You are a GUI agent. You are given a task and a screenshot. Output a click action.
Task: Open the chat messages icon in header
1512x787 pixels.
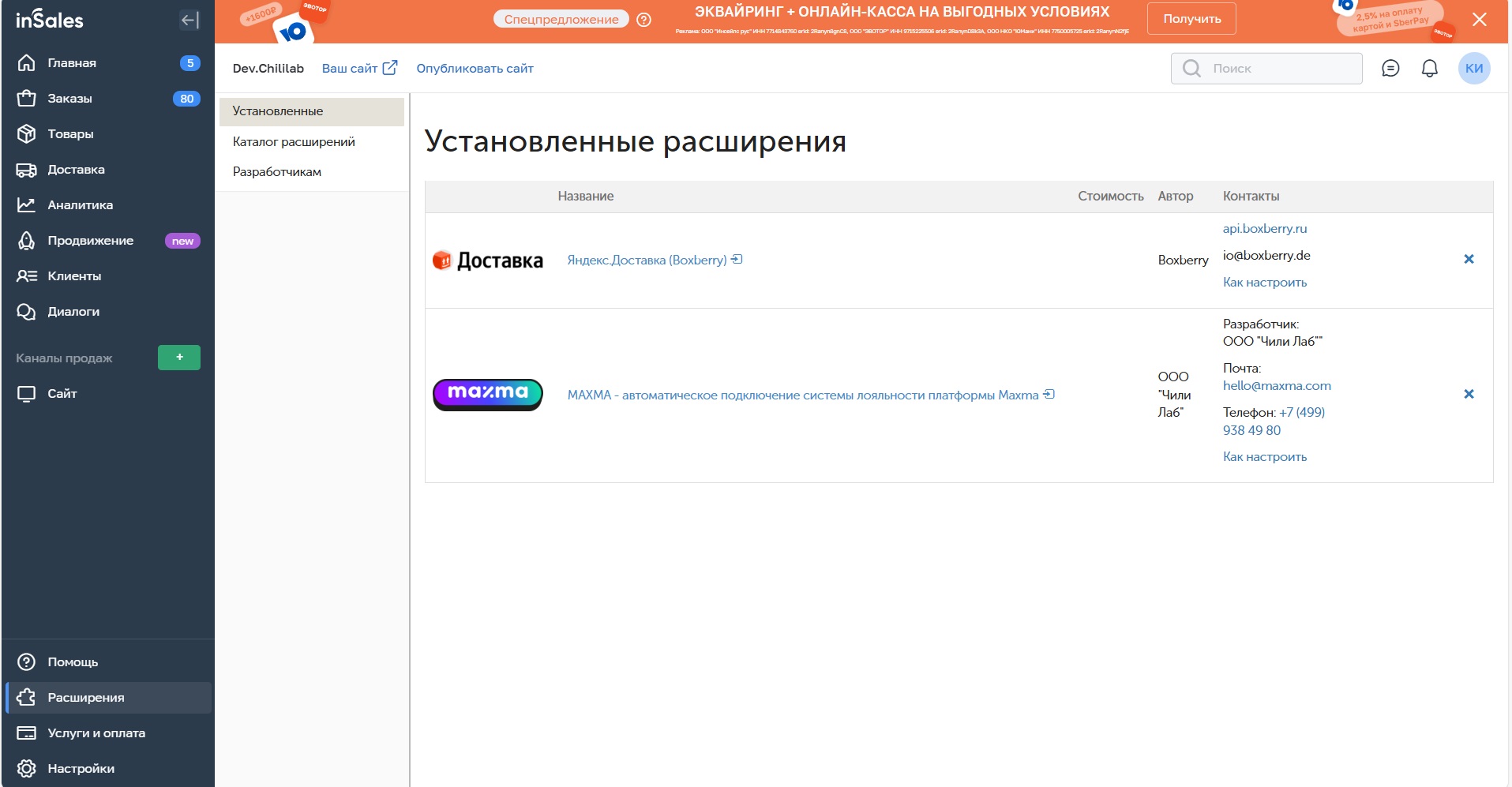[1390, 69]
